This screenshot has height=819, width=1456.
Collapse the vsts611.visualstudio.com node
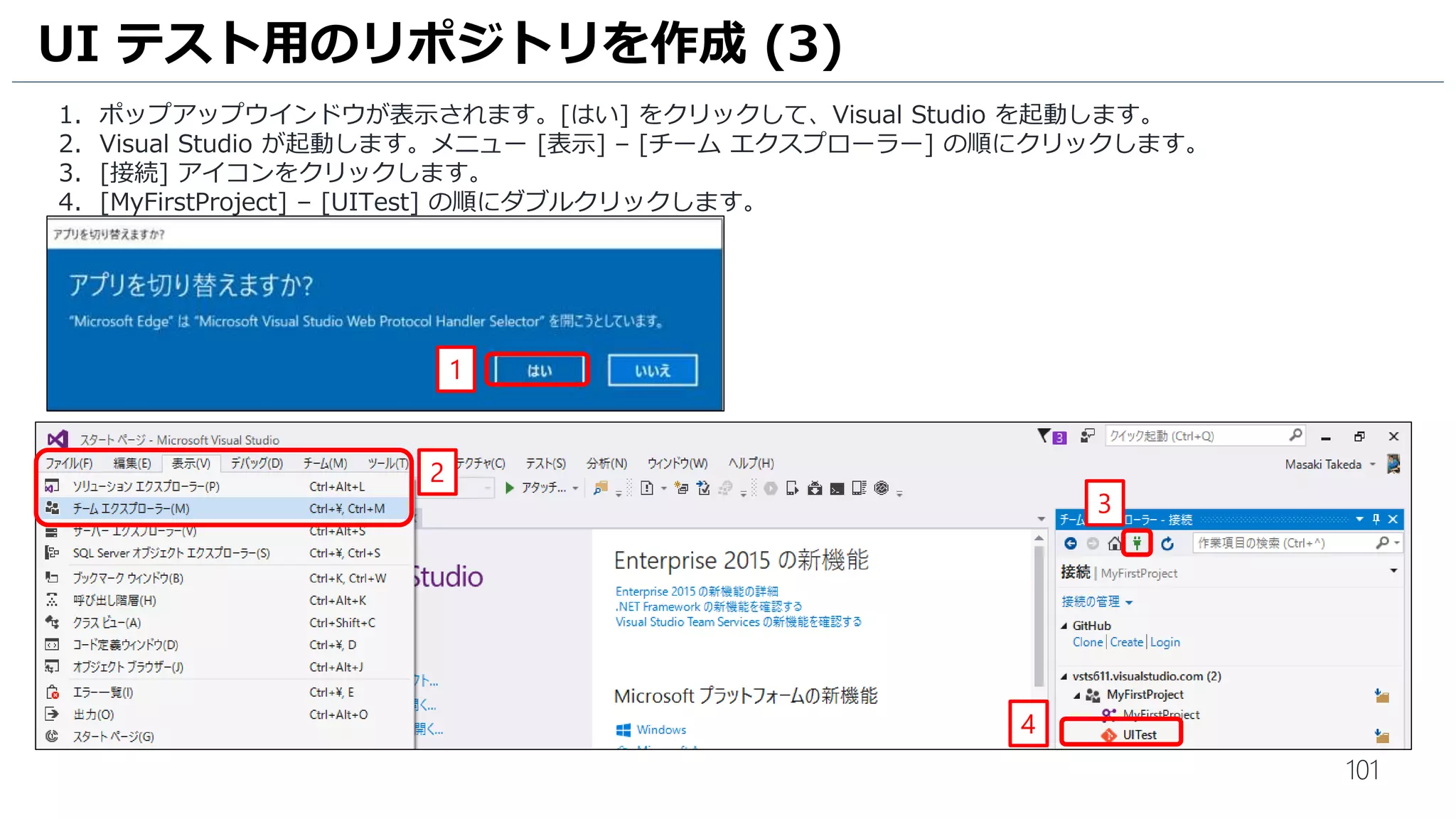[1064, 677]
